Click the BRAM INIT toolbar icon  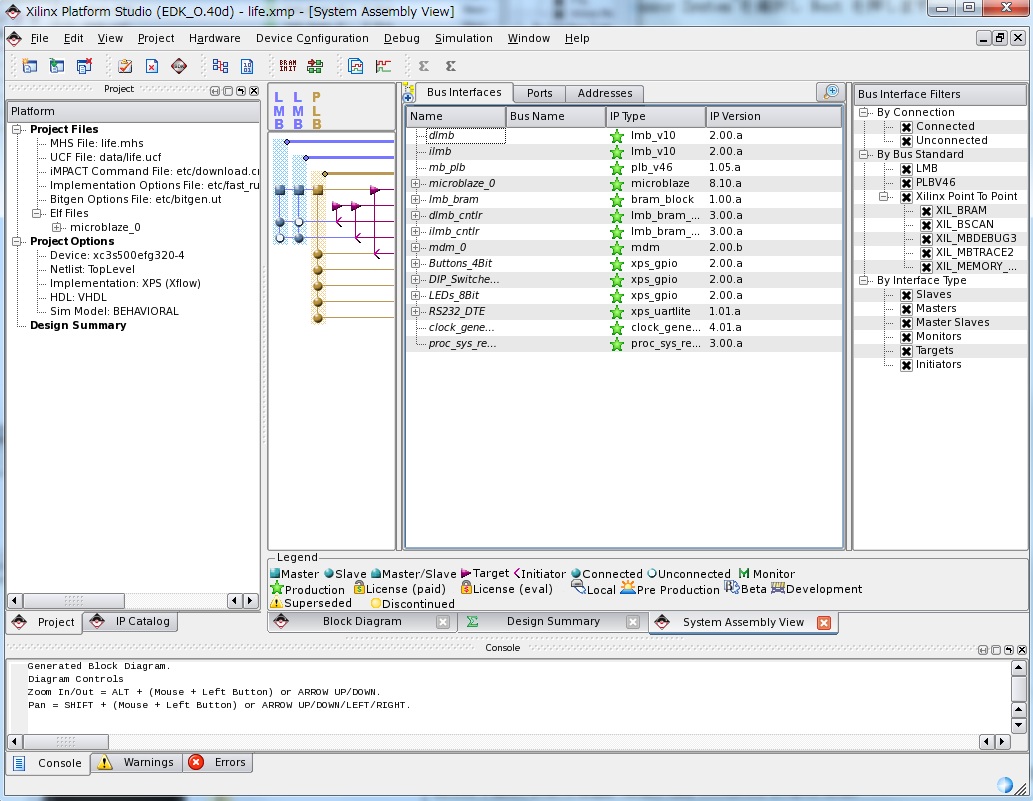(x=288, y=65)
